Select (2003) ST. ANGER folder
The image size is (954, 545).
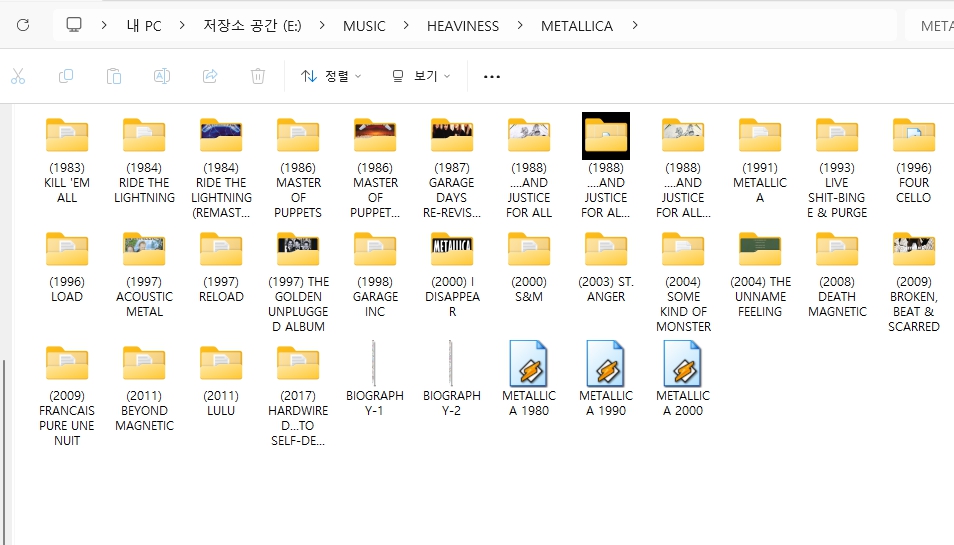pyautogui.click(x=606, y=268)
